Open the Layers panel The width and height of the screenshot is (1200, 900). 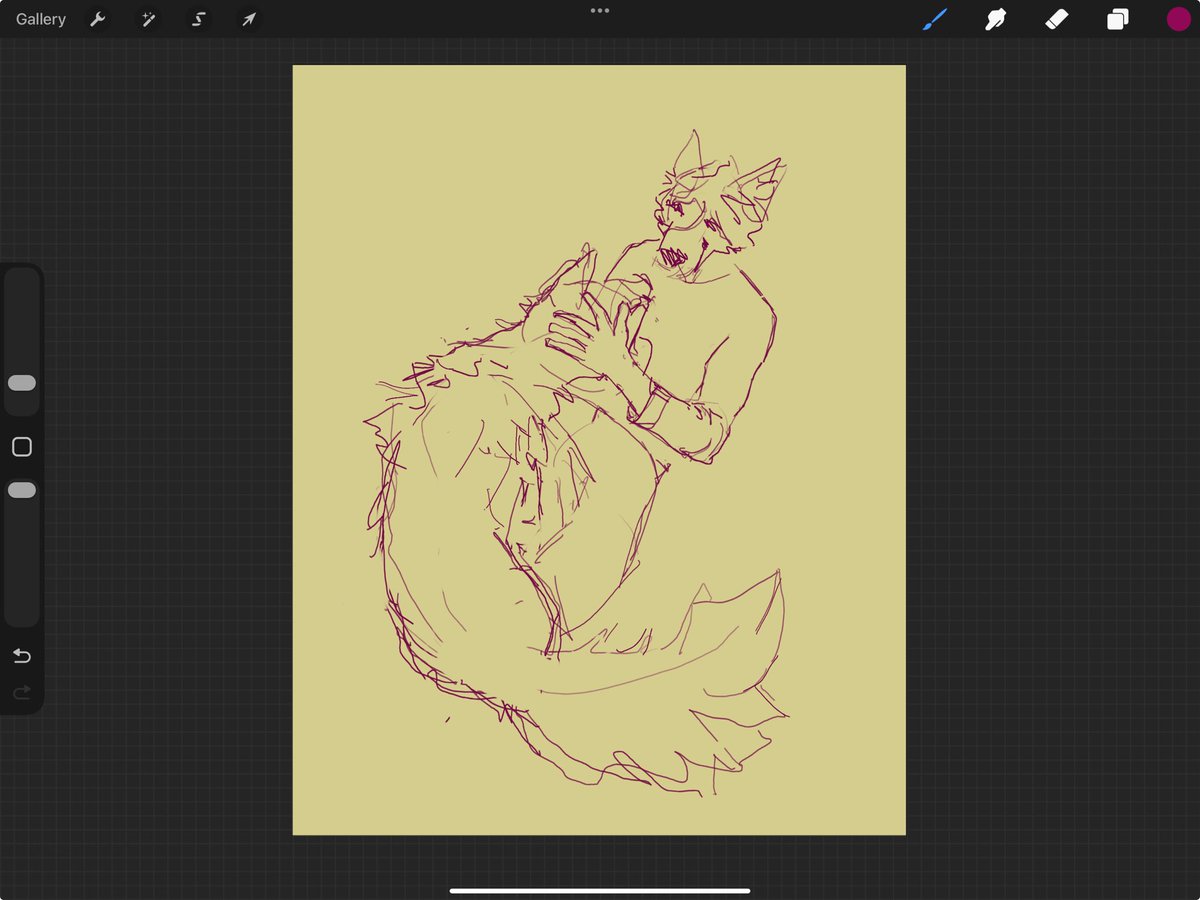click(x=1118, y=19)
